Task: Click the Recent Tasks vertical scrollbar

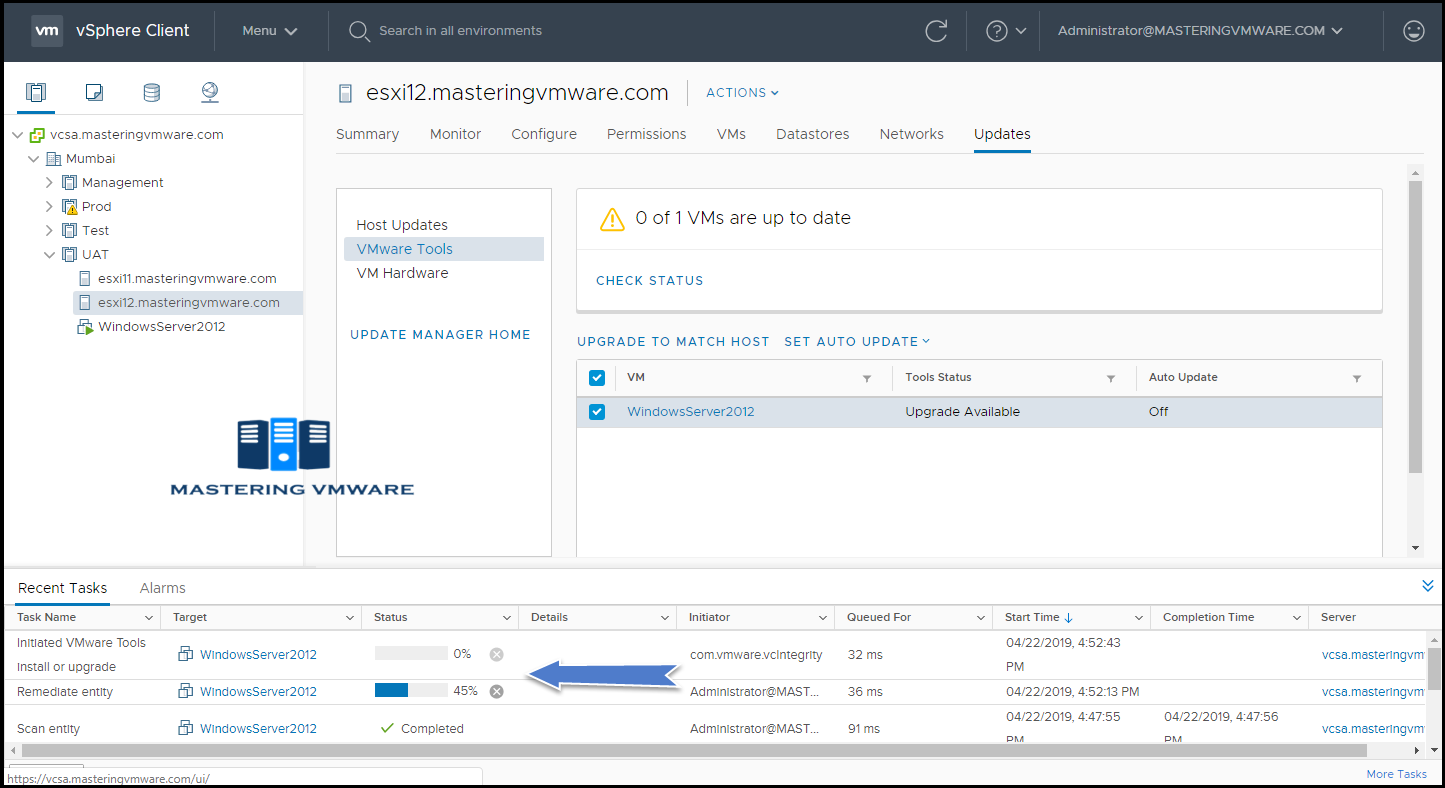Action: 1434,668
